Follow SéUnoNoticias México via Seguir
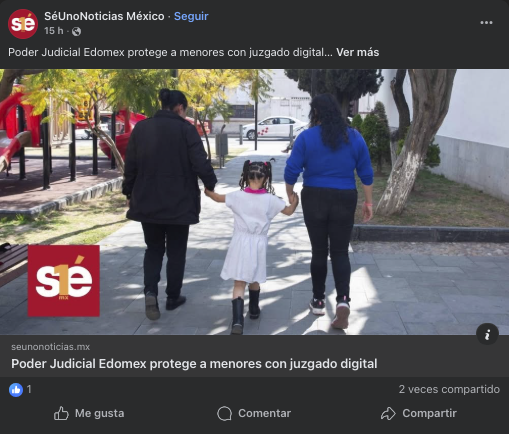The height and width of the screenshot is (434, 509). point(191,16)
